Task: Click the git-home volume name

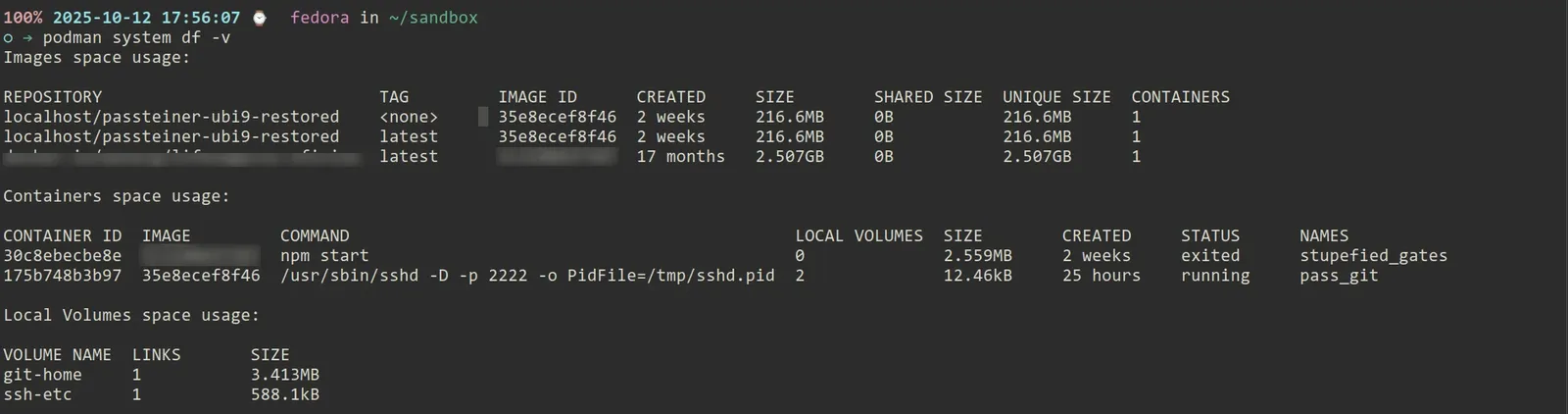Action: 42,375
